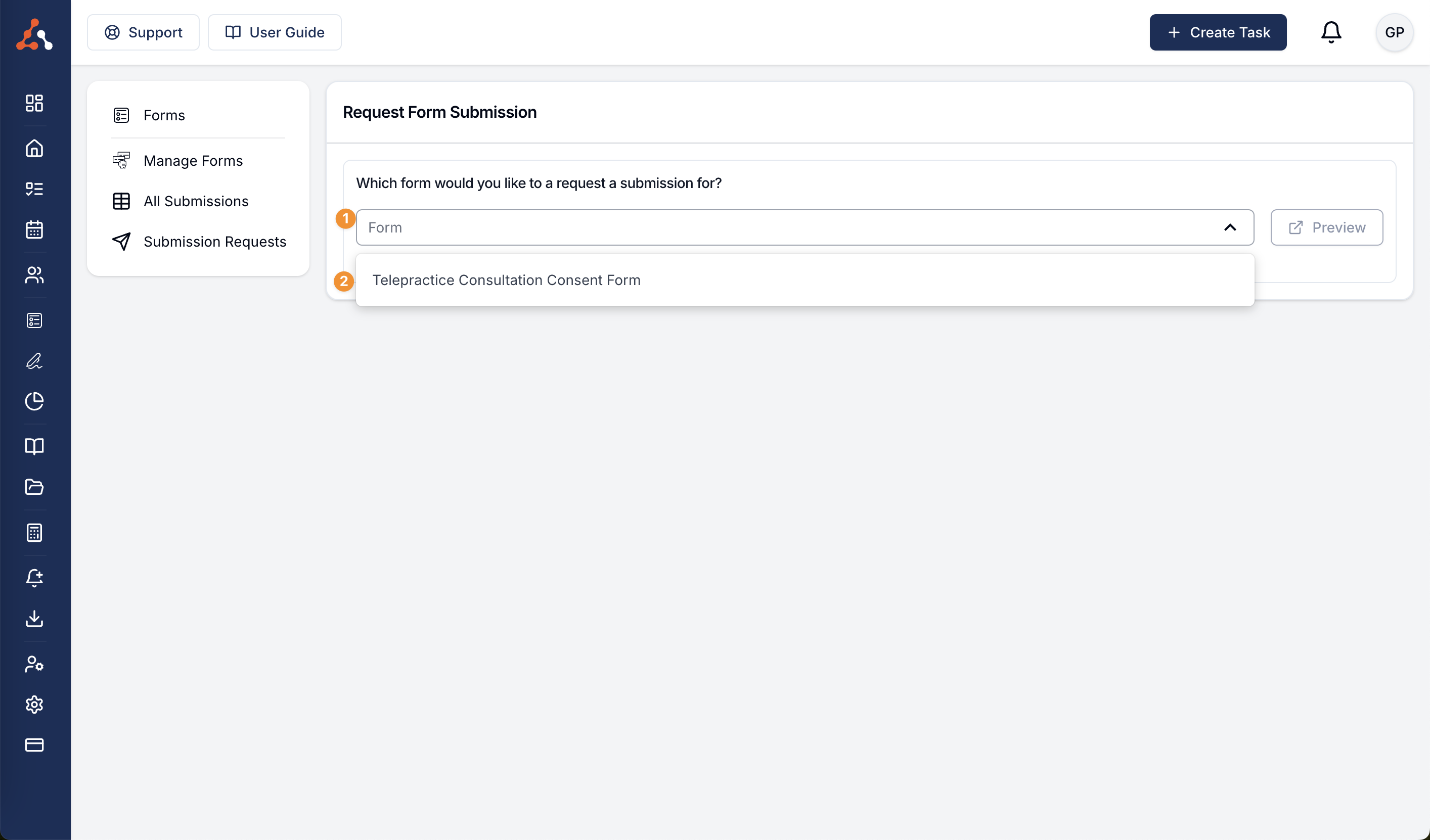
Task: Open the downloads icon in sidebar
Action: point(34,619)
